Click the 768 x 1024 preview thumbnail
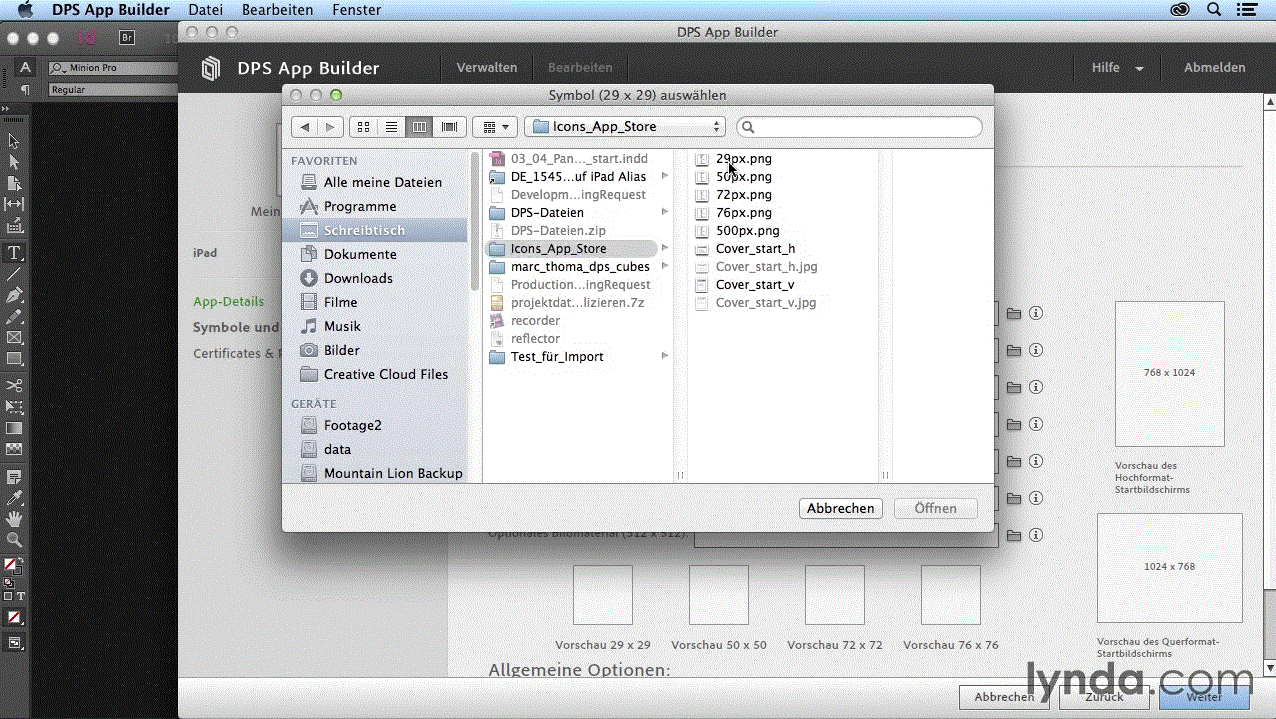 click(1169, 373)
